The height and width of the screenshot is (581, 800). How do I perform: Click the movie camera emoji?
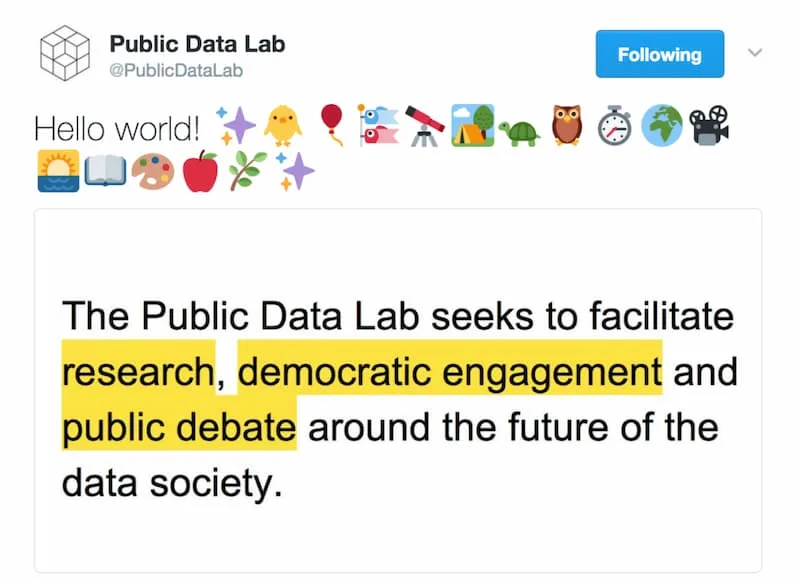710,126
